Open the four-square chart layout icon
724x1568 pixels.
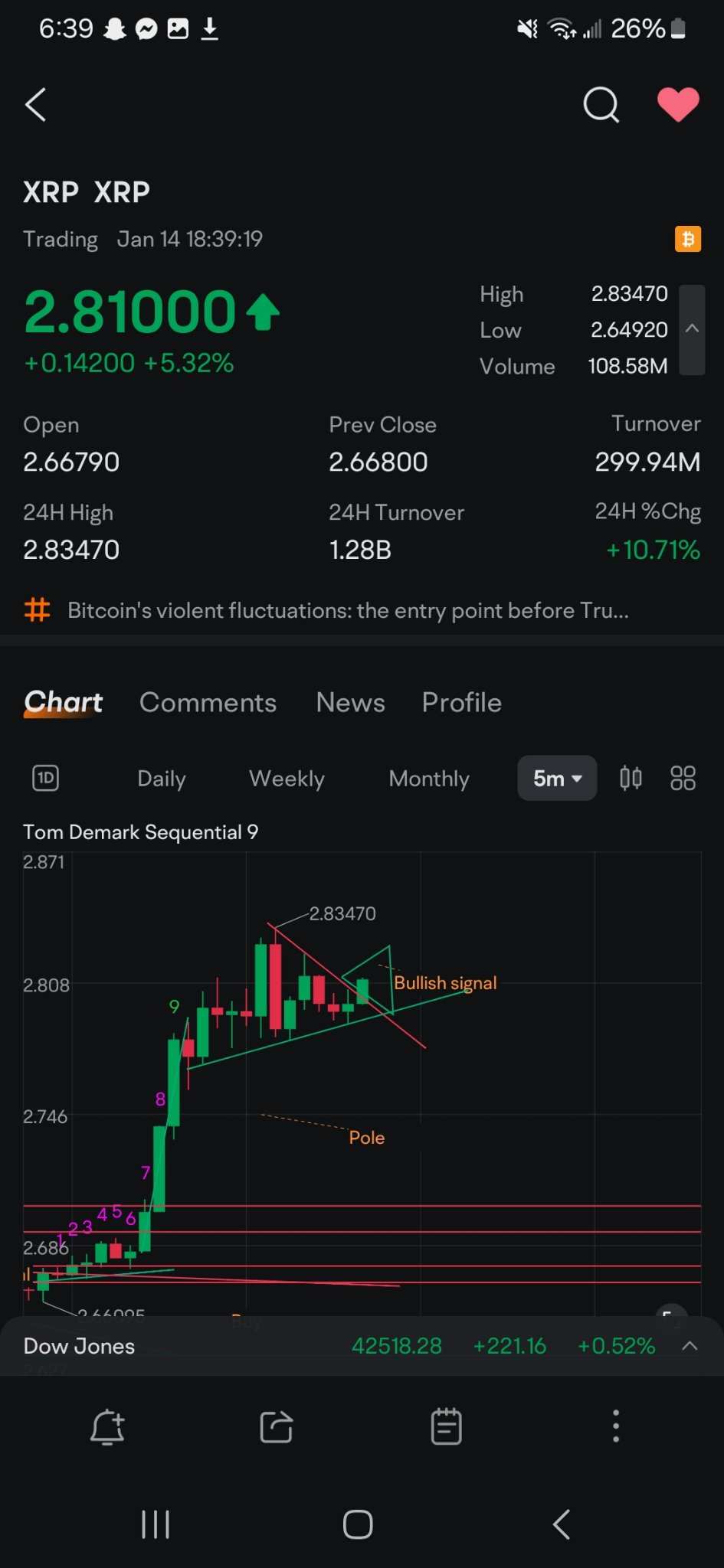coord(683,779)
